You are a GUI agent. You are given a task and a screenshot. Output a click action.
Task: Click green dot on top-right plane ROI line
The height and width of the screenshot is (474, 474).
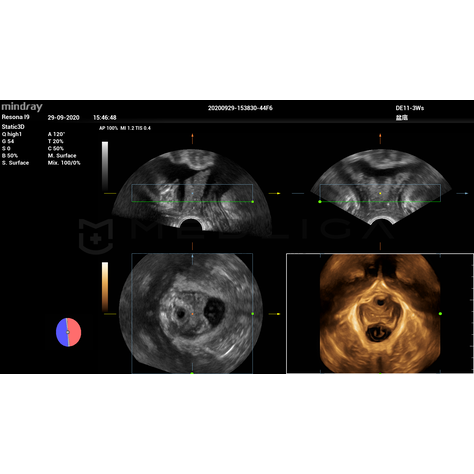[320, 202]
